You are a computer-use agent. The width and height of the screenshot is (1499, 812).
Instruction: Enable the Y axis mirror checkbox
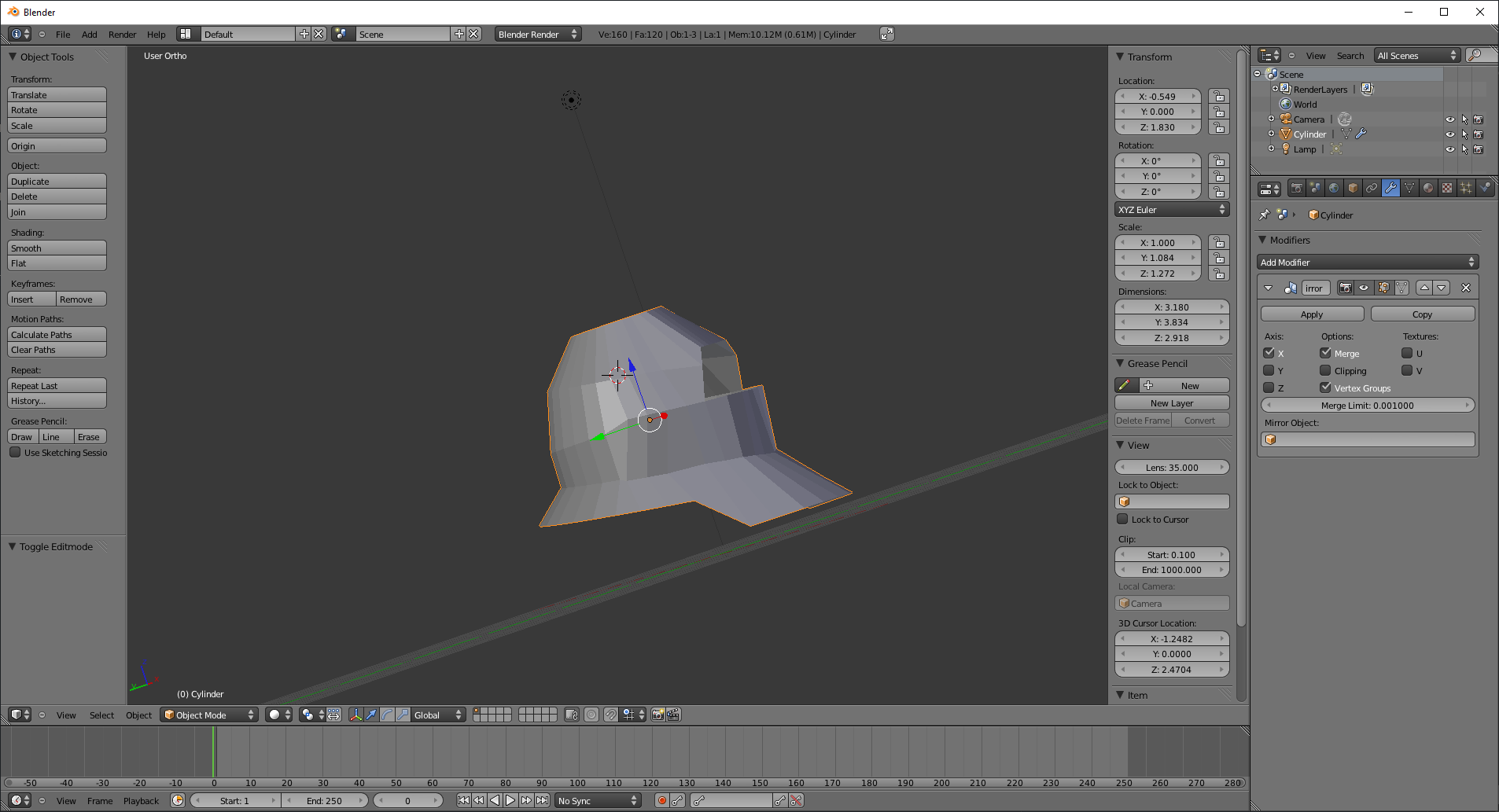pos(1269,370)
